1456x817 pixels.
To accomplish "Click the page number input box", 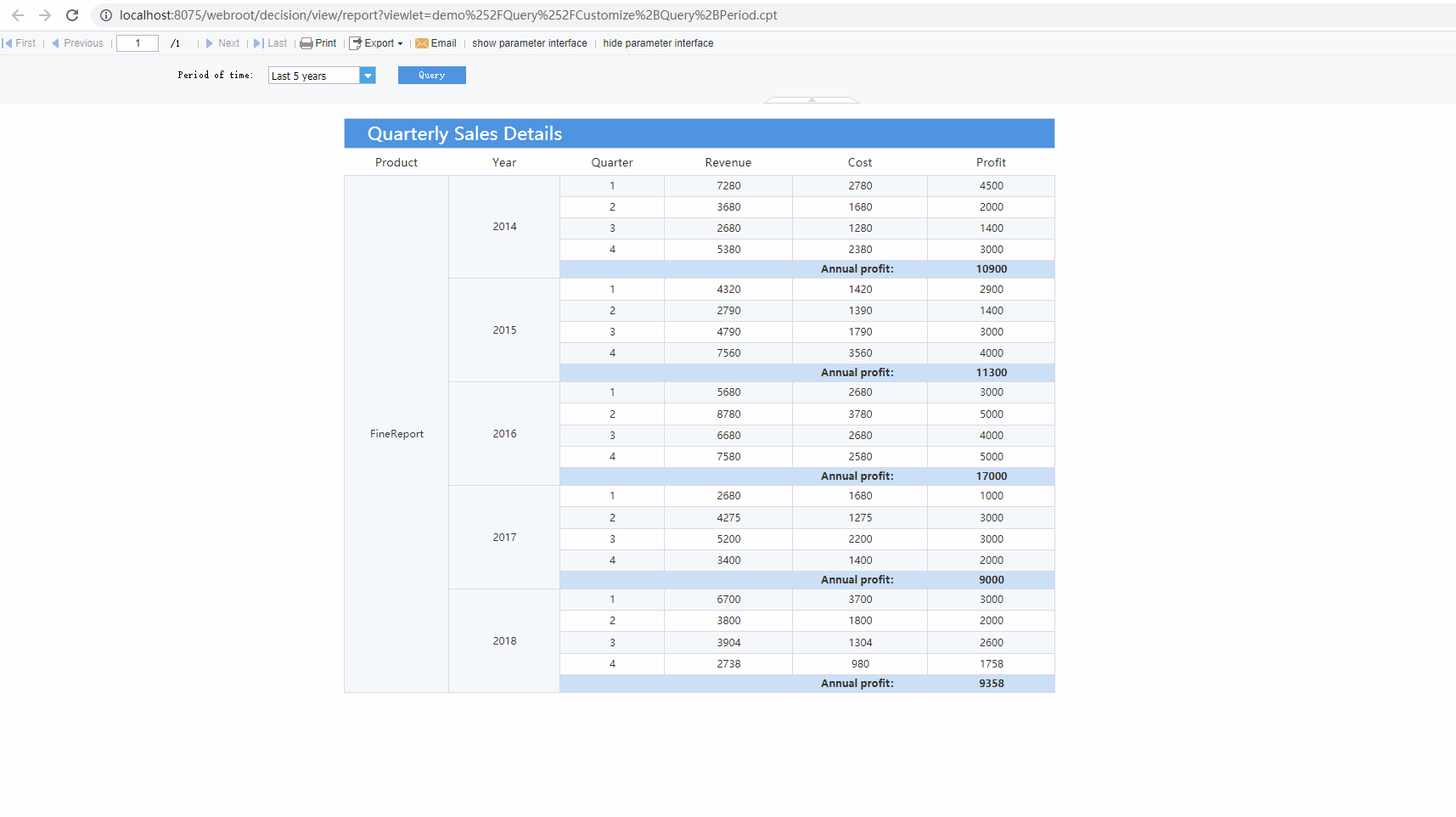I will [x=138, y=43].
